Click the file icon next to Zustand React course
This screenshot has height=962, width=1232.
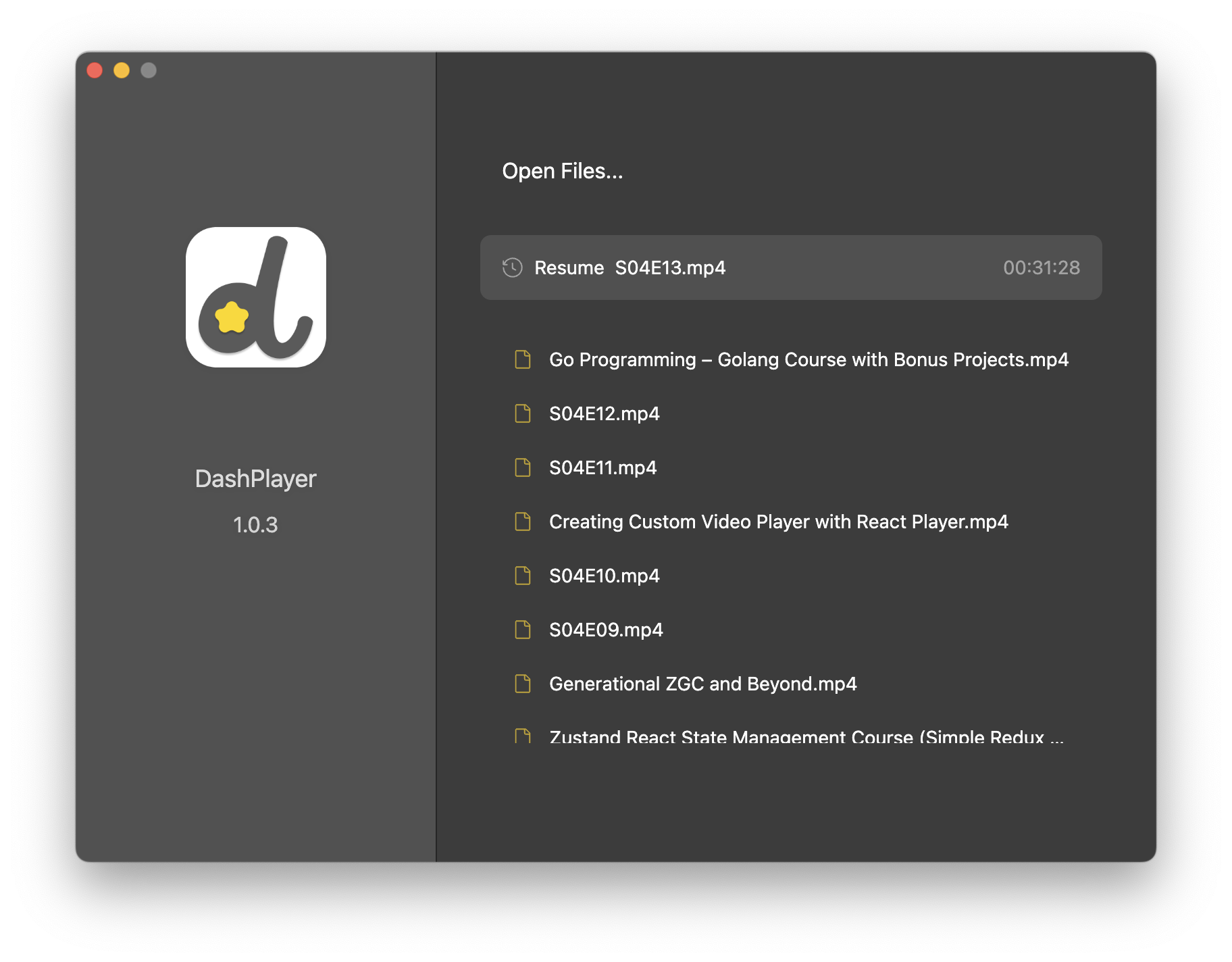tap(523, 736)
